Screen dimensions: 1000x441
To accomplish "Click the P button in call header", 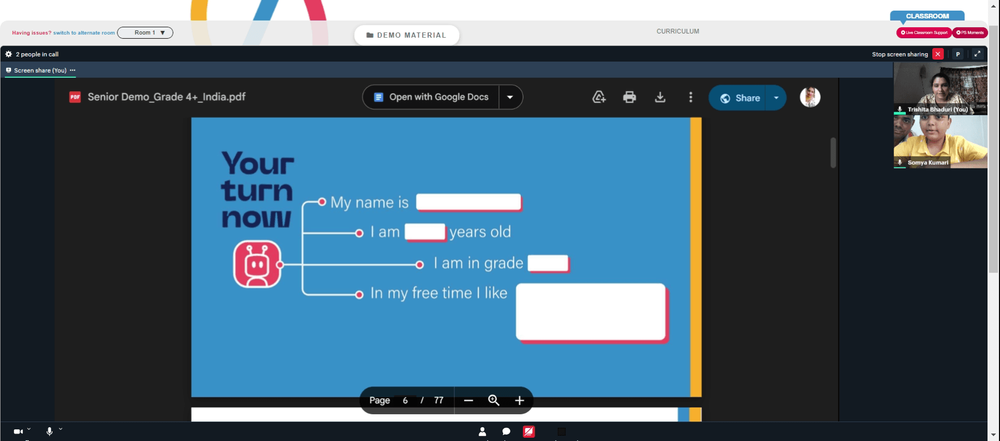I will click(x=957, y=54).
